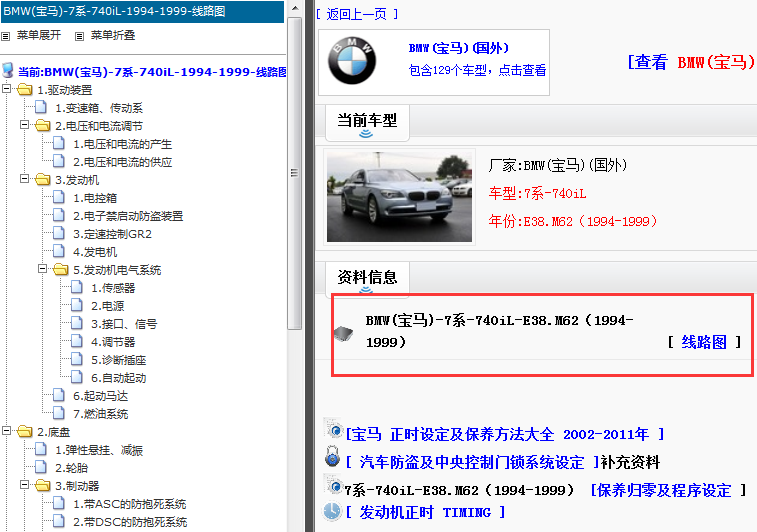Open 汽车防盗及中央控制门锁系统设定 link
757x532 pixels.
[x=472, y=462]
